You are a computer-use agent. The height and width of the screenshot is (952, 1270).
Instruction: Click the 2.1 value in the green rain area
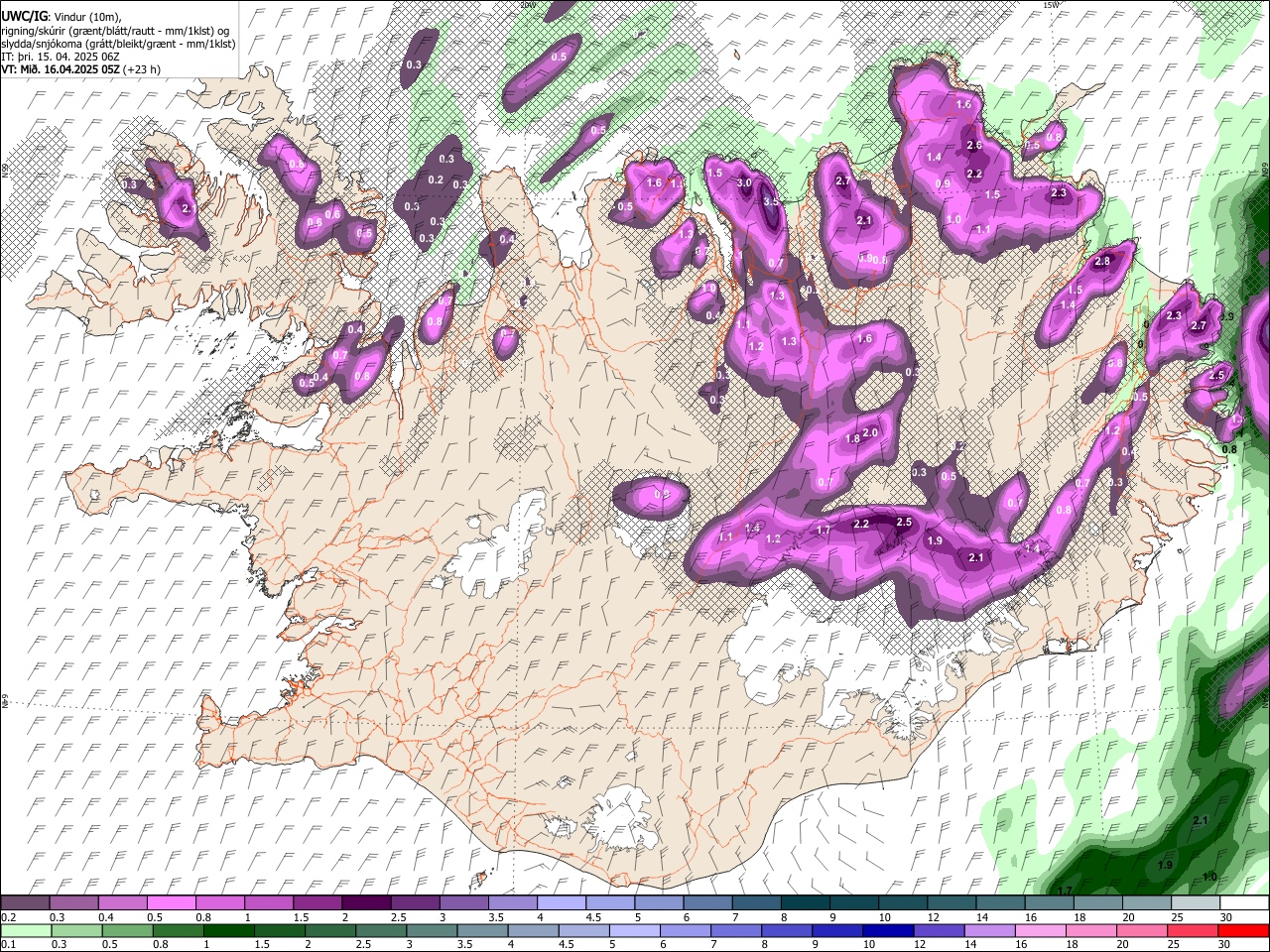tap(1200, 820)
